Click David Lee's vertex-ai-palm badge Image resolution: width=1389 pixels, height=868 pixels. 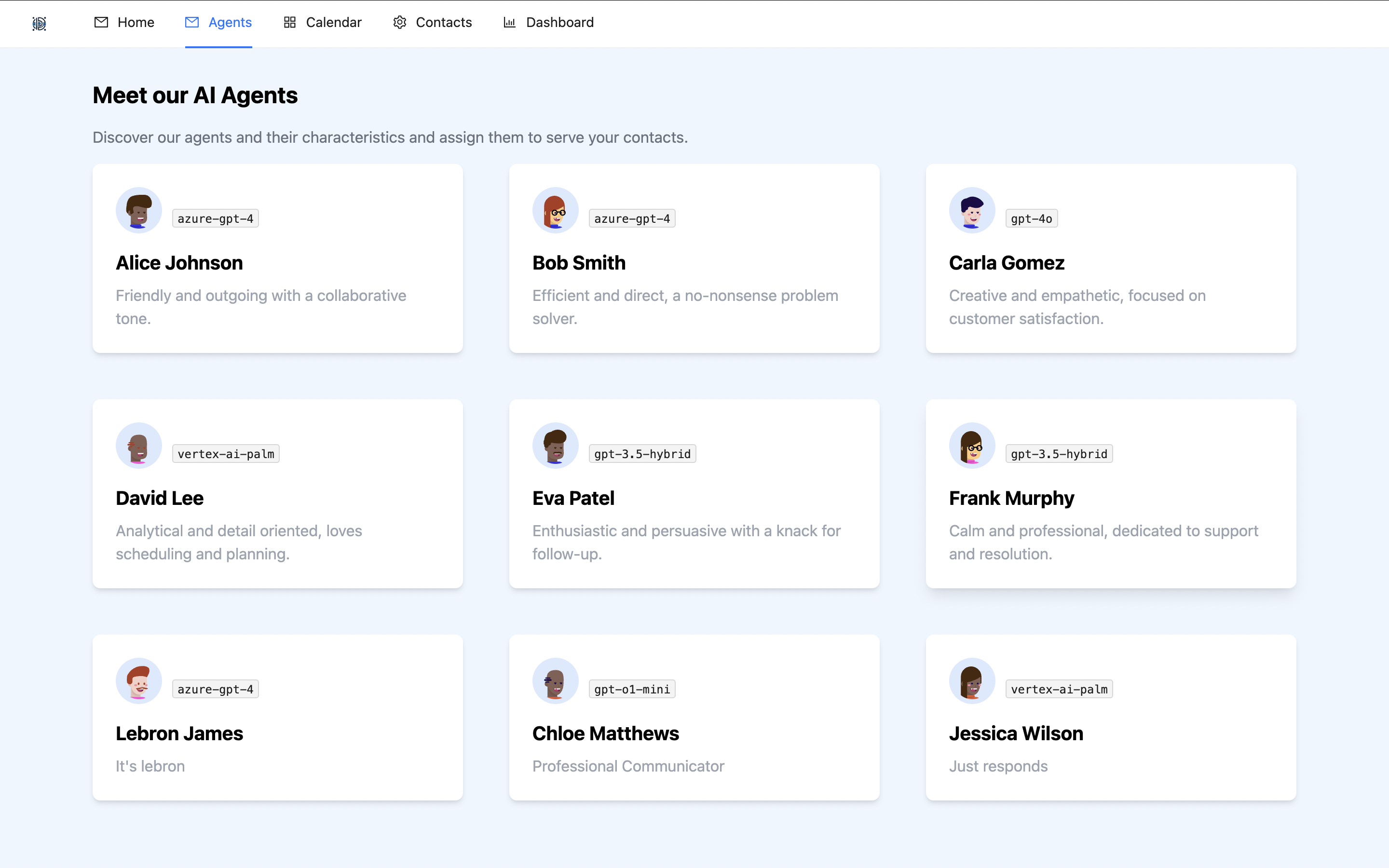(226, 453)
